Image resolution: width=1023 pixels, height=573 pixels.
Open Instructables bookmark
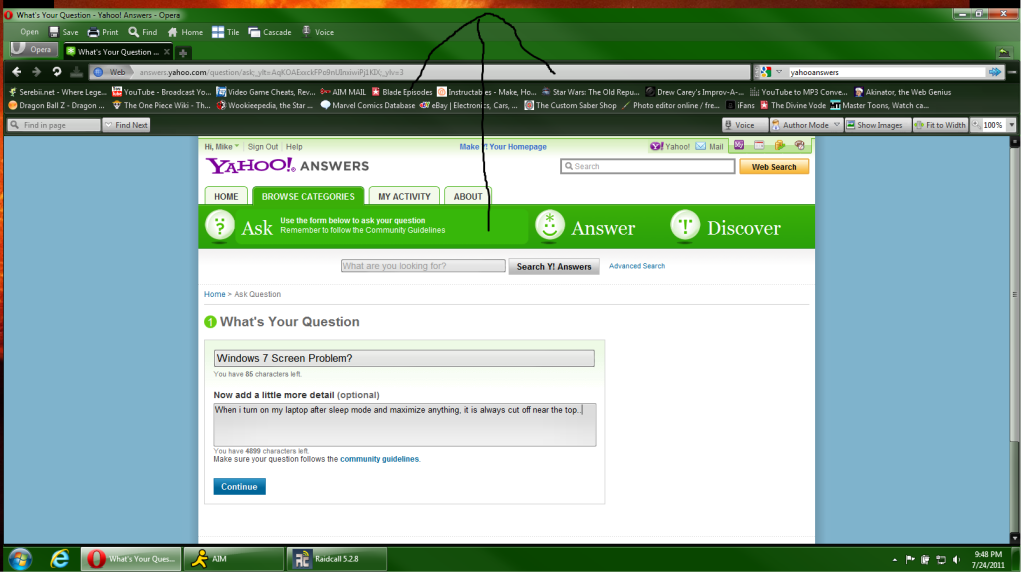coord(487,92)
